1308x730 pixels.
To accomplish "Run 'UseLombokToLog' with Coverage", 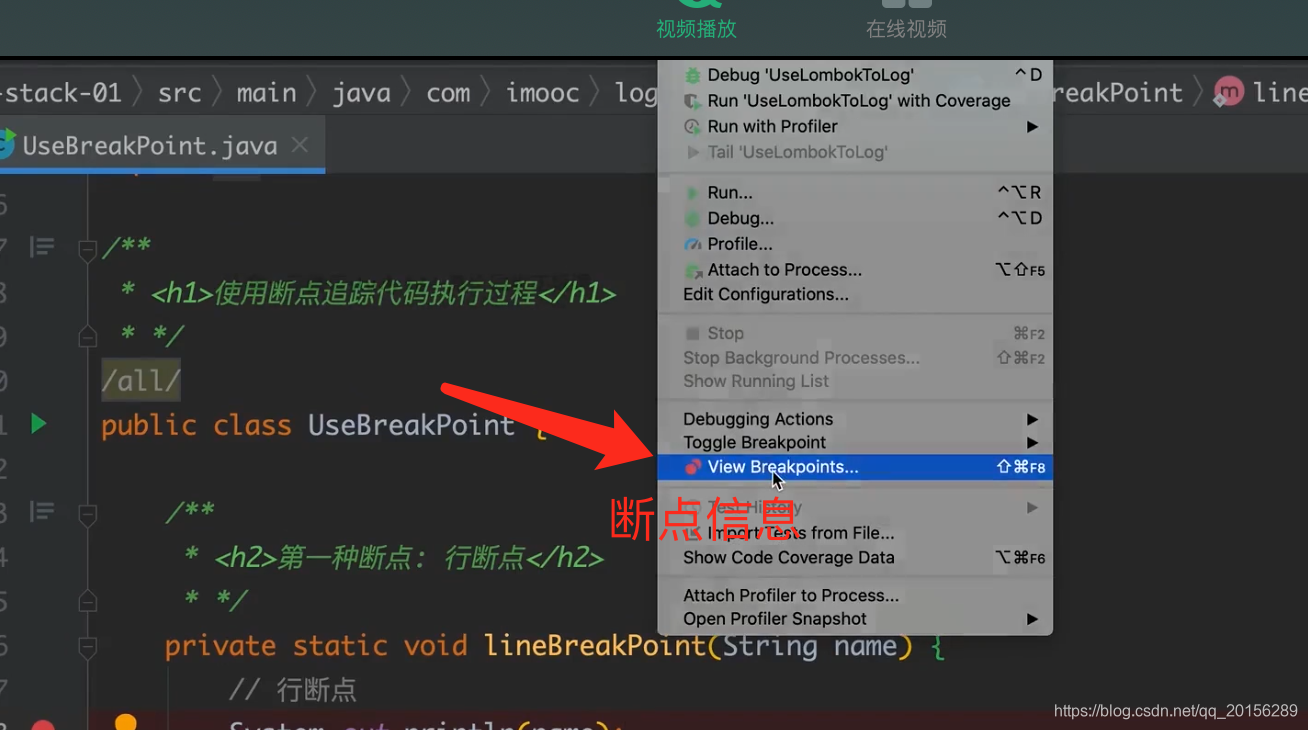I will coord(855,101).
